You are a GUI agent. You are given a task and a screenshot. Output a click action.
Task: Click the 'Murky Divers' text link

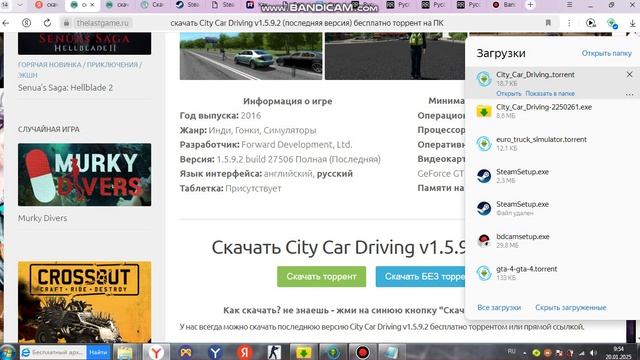click(x=42, y=218)
